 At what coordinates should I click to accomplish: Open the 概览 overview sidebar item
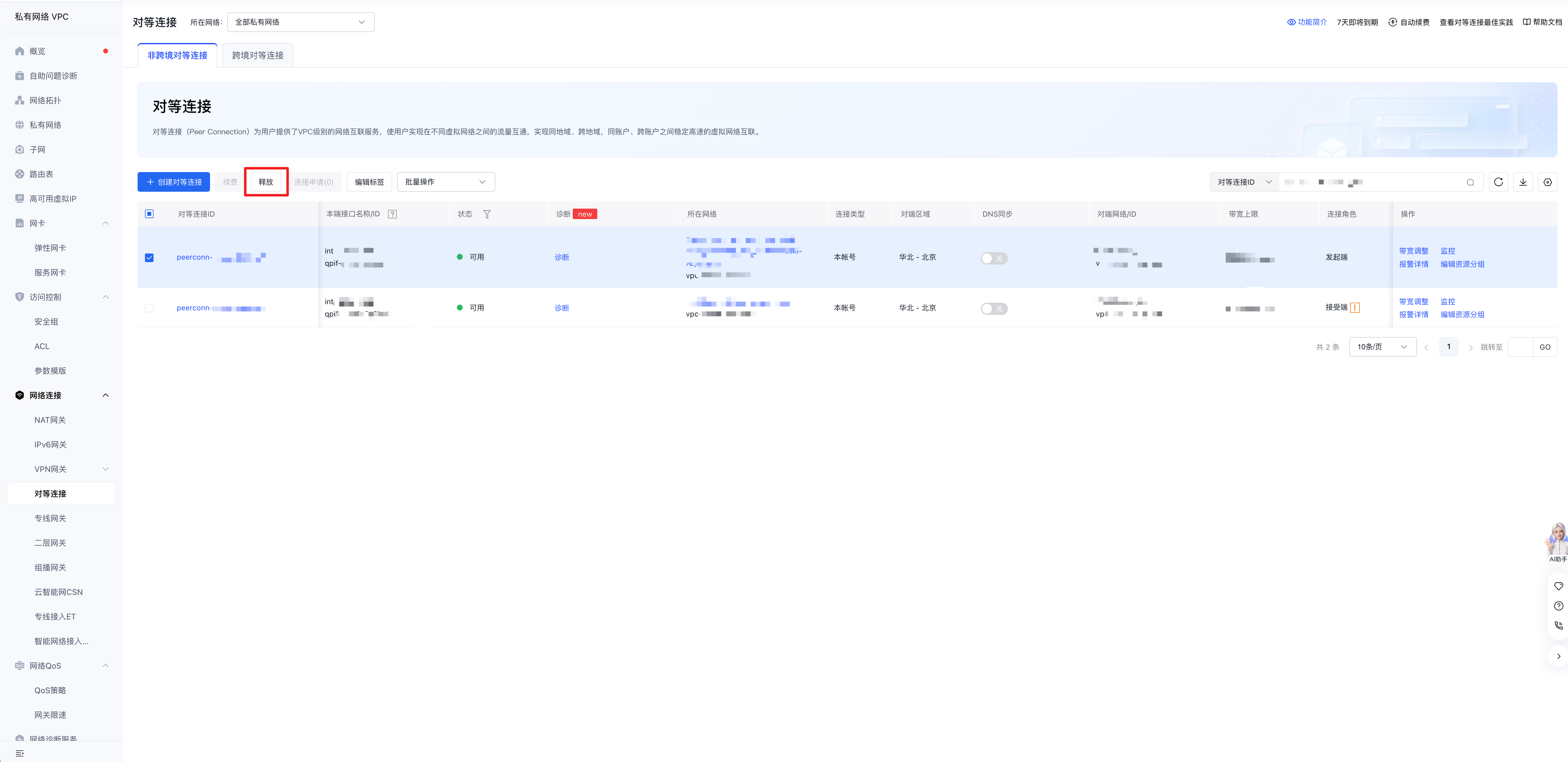coord(37,51)
